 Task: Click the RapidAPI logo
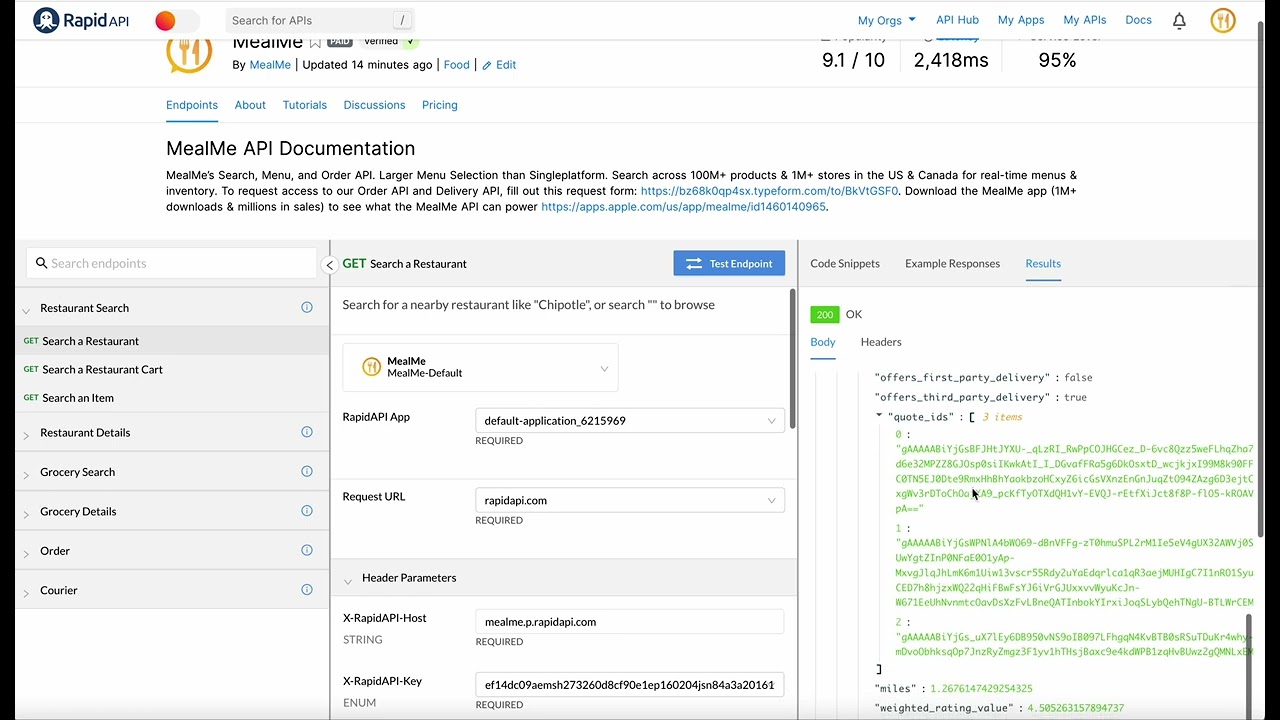point(82,20)
